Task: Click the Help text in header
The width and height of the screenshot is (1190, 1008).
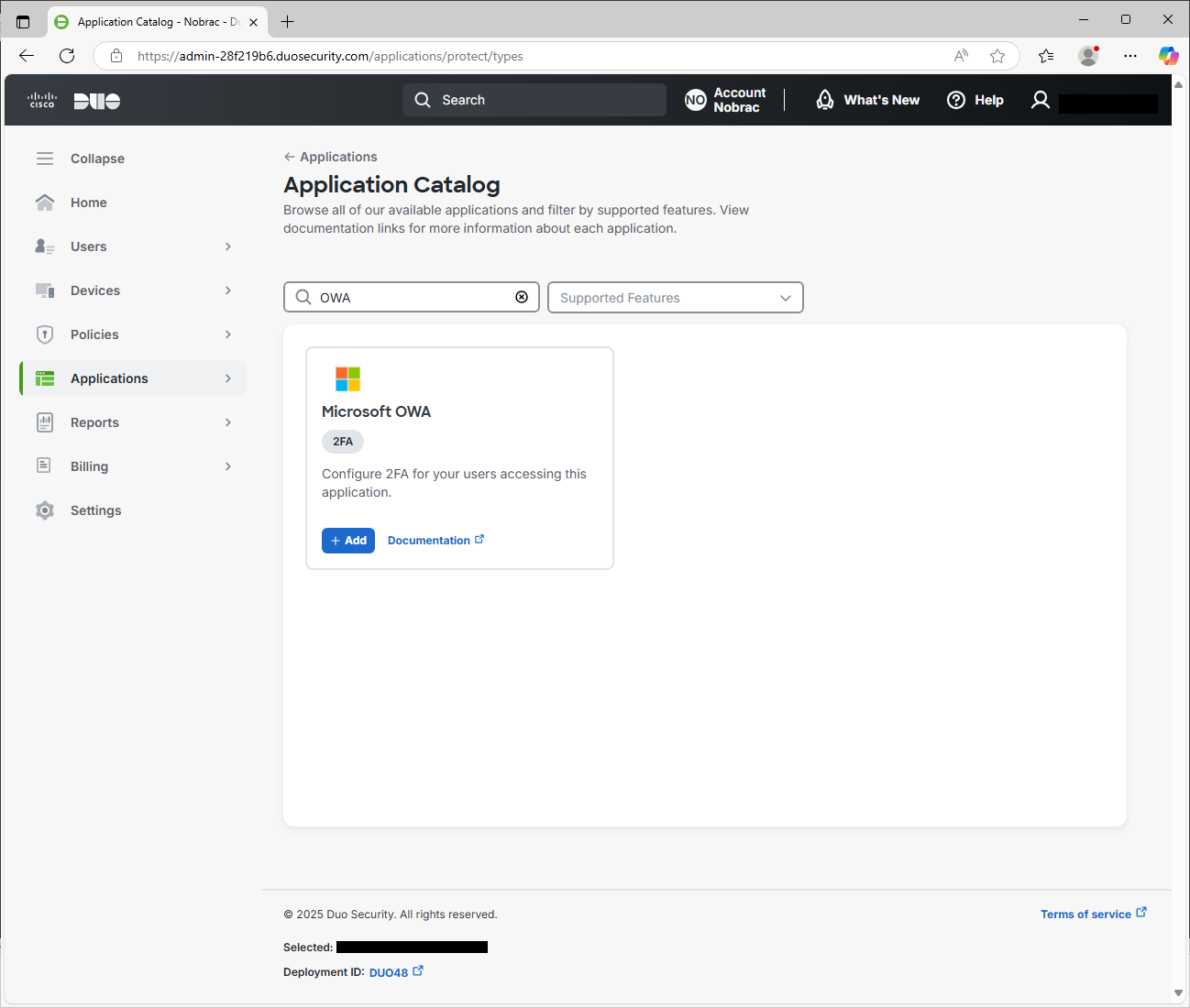Action: point(989,100)
